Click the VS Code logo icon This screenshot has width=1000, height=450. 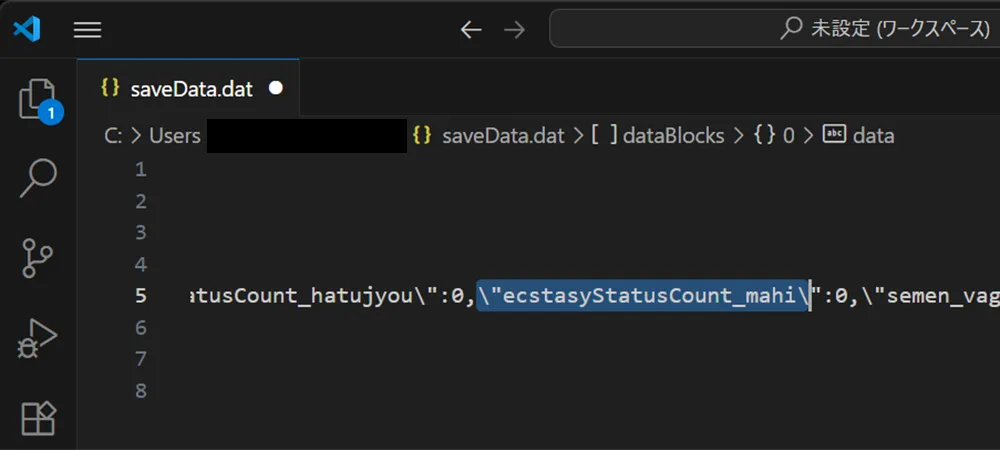(x=27, y=29)
